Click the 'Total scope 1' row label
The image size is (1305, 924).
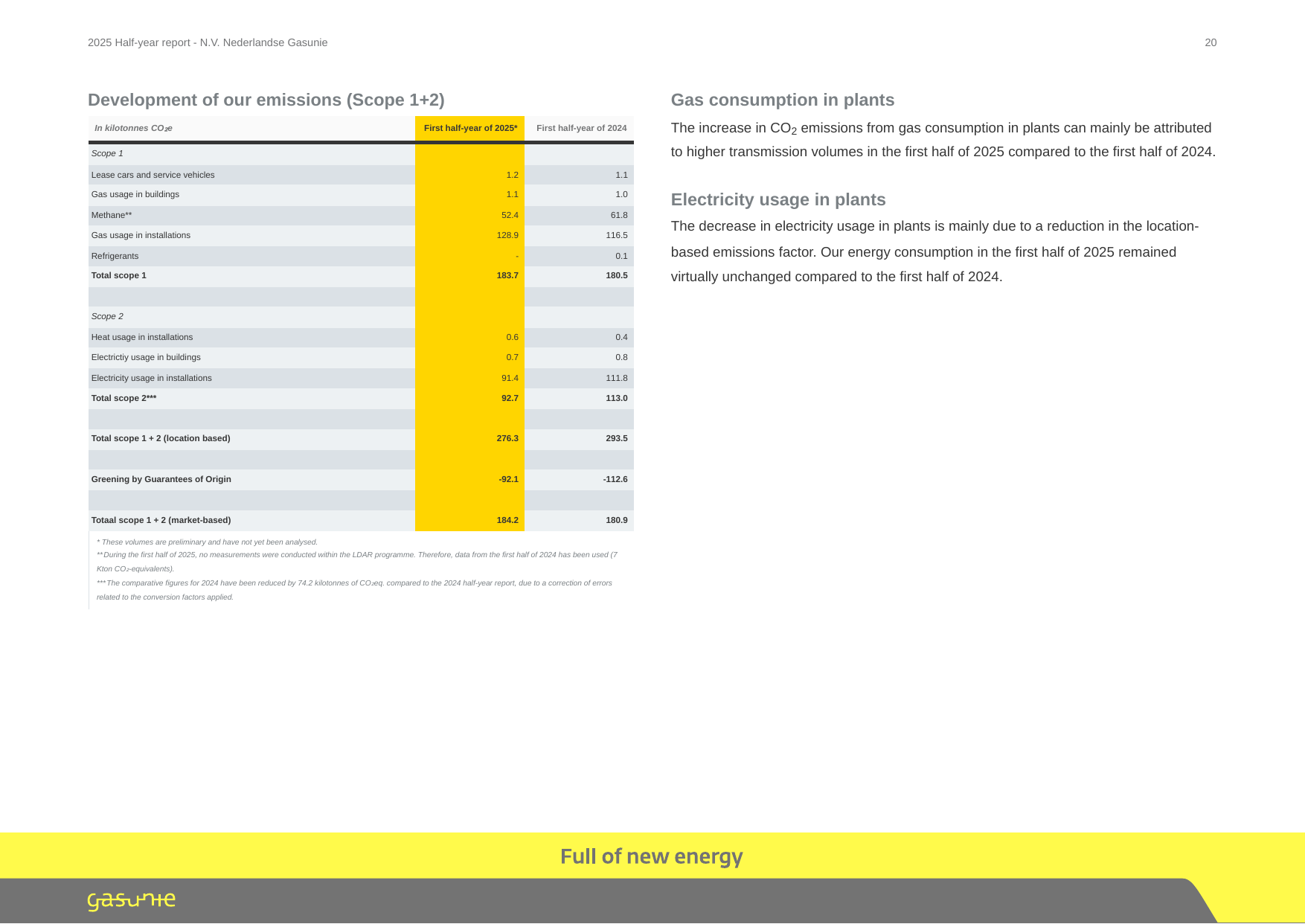118,275
